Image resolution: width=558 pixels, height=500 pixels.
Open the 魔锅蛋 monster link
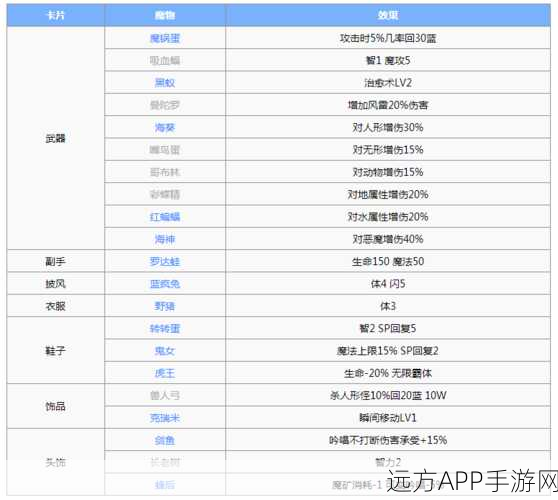[165, 38]
